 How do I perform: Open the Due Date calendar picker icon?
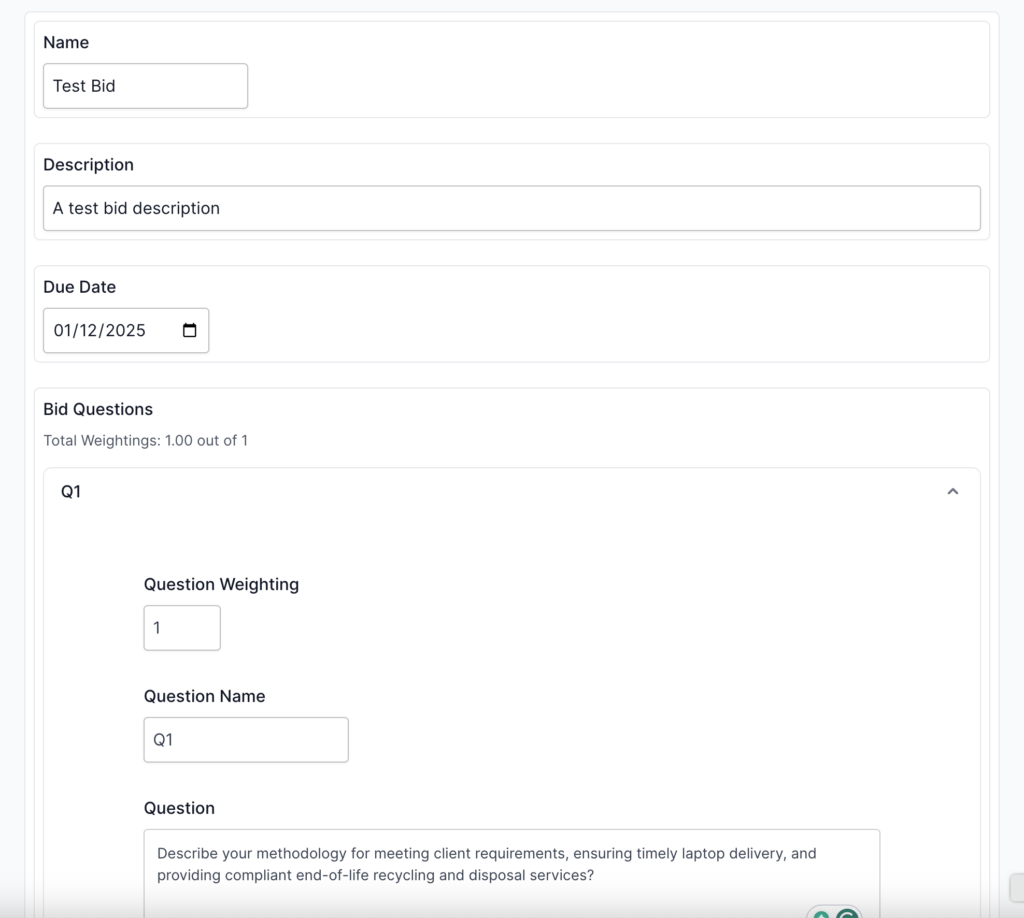click(x=189, y=331)
